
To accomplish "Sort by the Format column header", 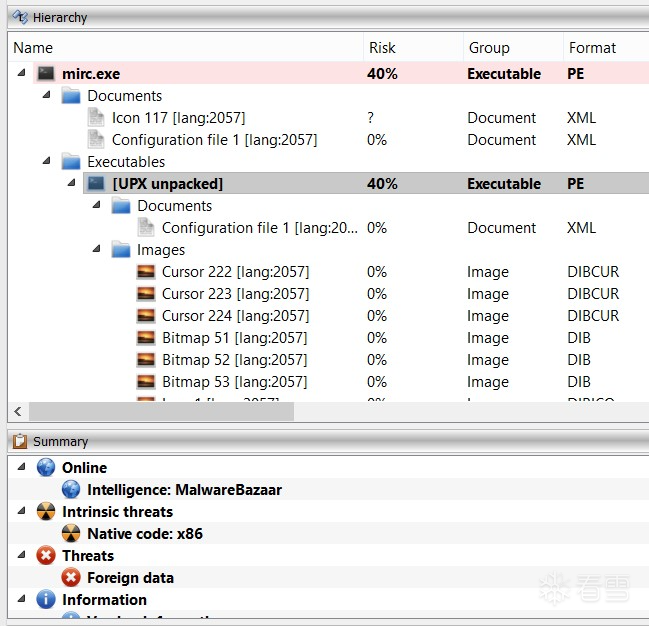I will [x=606, y=48].
